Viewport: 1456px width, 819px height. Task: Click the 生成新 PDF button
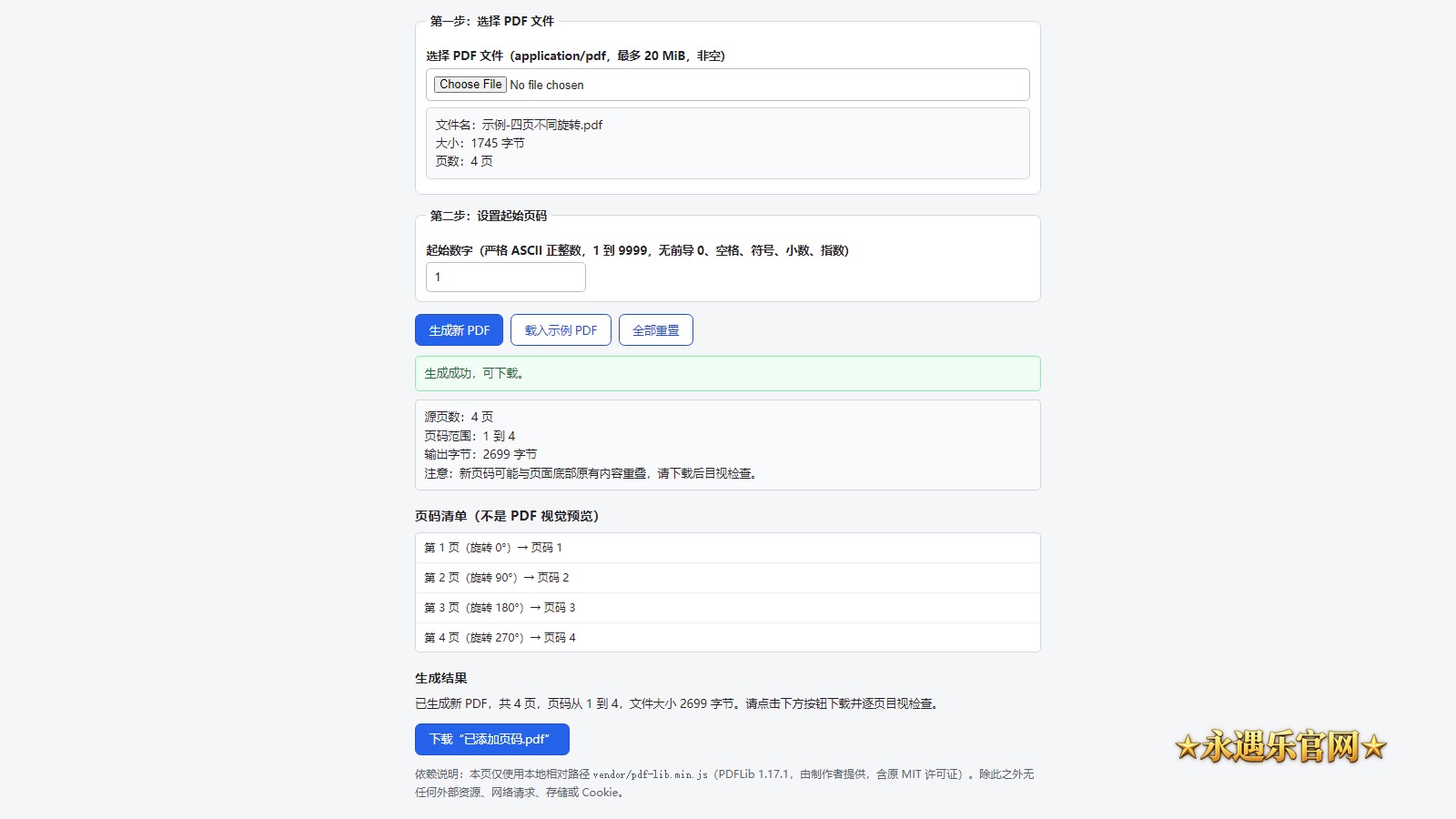tap(459, 330)
